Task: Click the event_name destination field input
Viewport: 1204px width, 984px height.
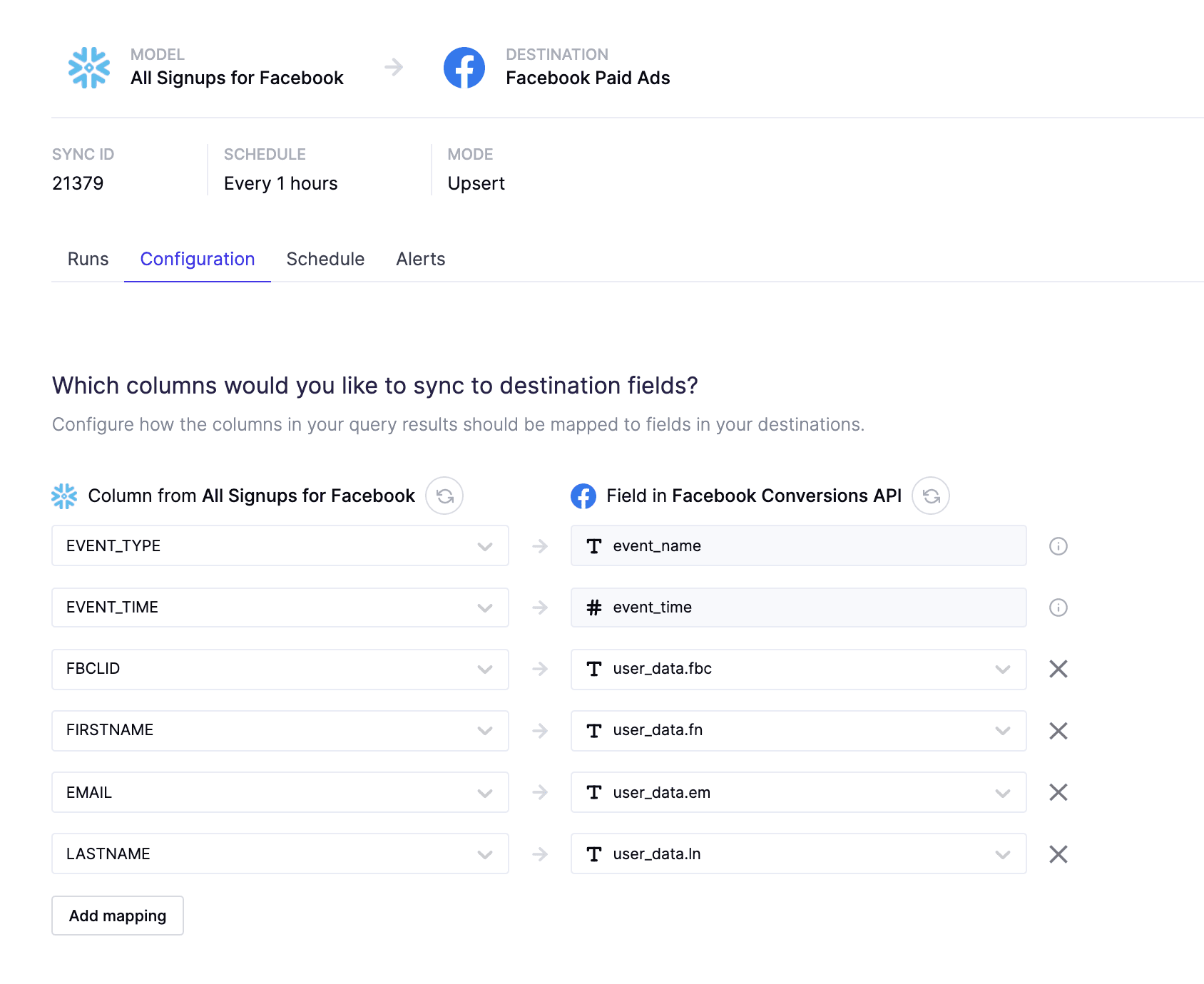Action: click(797, 546)
